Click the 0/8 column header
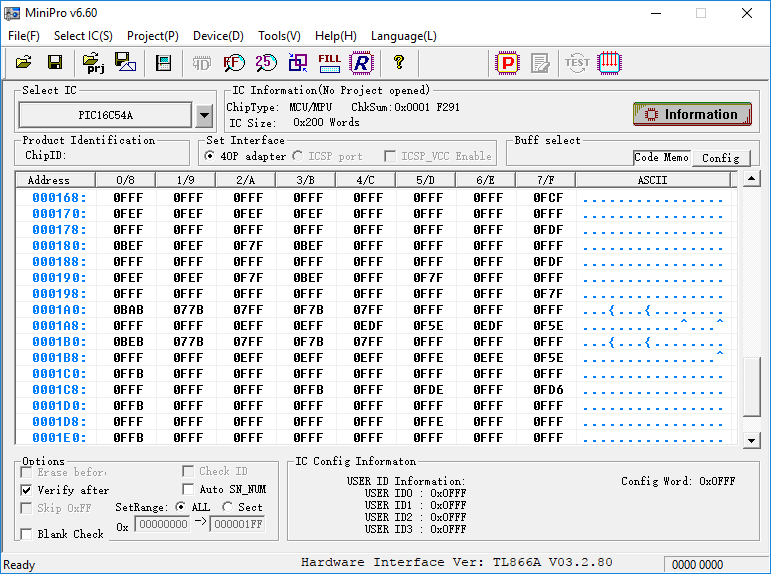This screenshot has height=574, width=771. click(125, 180)
